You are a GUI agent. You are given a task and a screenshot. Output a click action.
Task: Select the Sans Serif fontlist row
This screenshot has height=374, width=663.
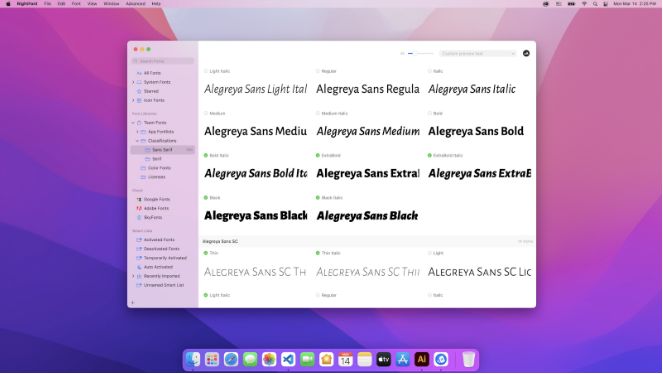click(x=163, y=150)
